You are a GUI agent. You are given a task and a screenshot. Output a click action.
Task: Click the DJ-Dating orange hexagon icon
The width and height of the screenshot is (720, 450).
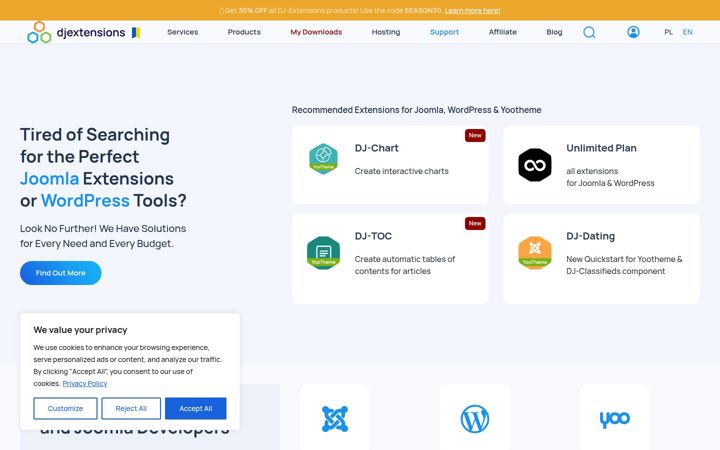click(x=535, y=253)
